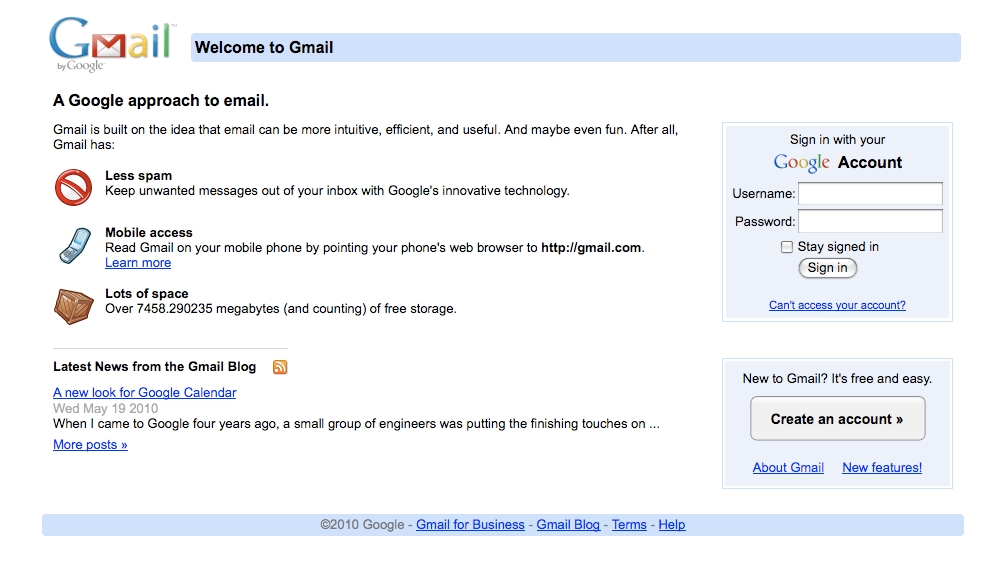Click the Help link in footer
995x574 pixels.
coord(672,525)
